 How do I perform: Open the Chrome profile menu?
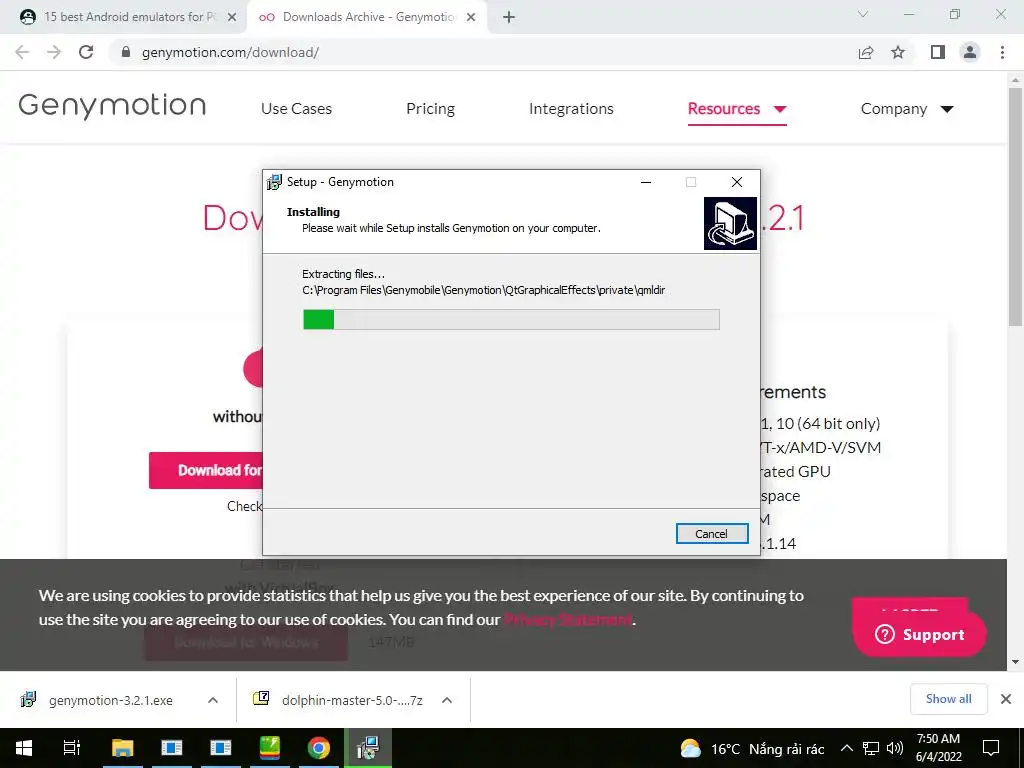[970, 52]
